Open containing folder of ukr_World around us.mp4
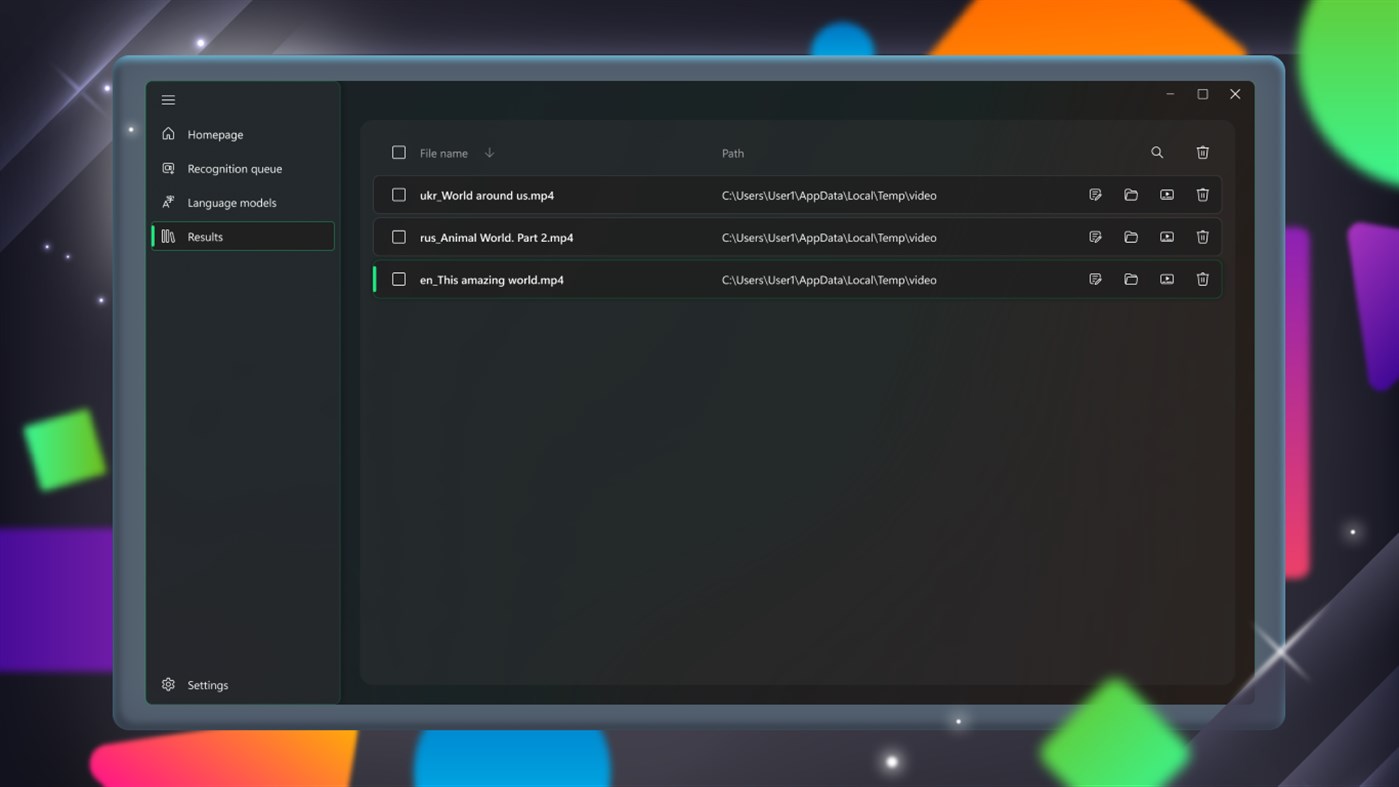Image resolution: width=1399 pixels, height=787 pixels. (1131, 195)
